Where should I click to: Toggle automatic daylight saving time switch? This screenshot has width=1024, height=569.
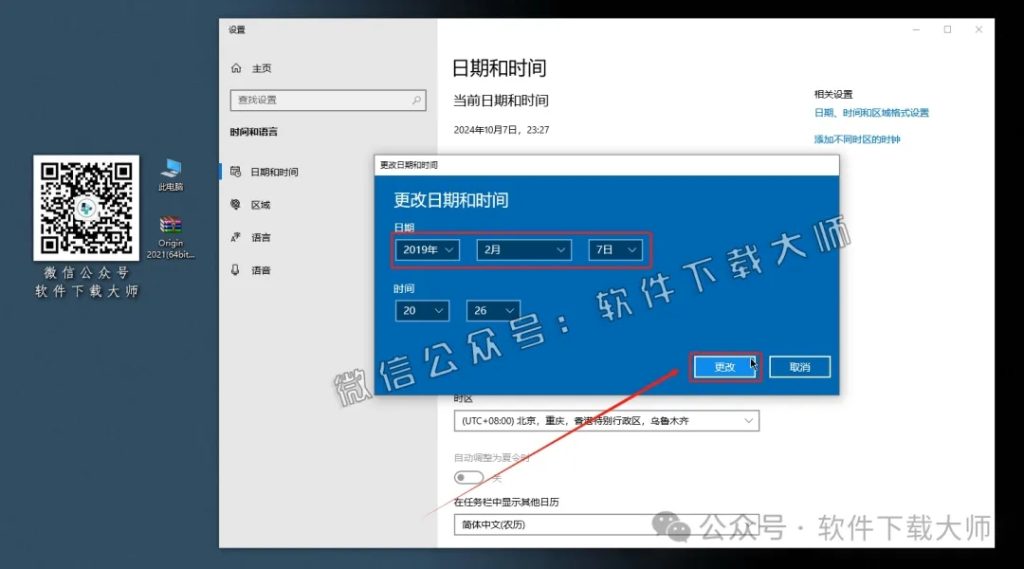[x=469, y=478]
